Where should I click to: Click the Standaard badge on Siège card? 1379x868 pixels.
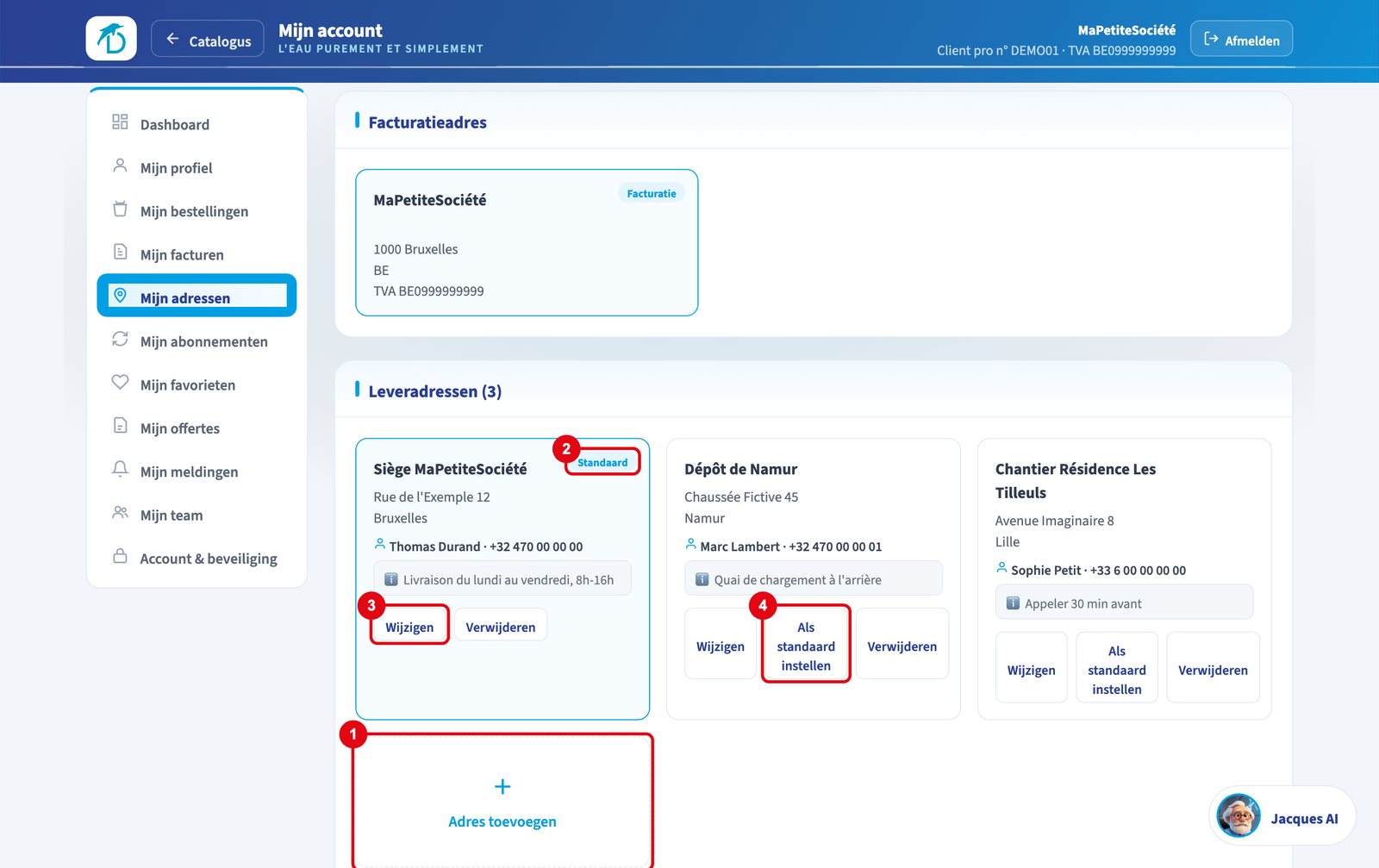(602, 462)
